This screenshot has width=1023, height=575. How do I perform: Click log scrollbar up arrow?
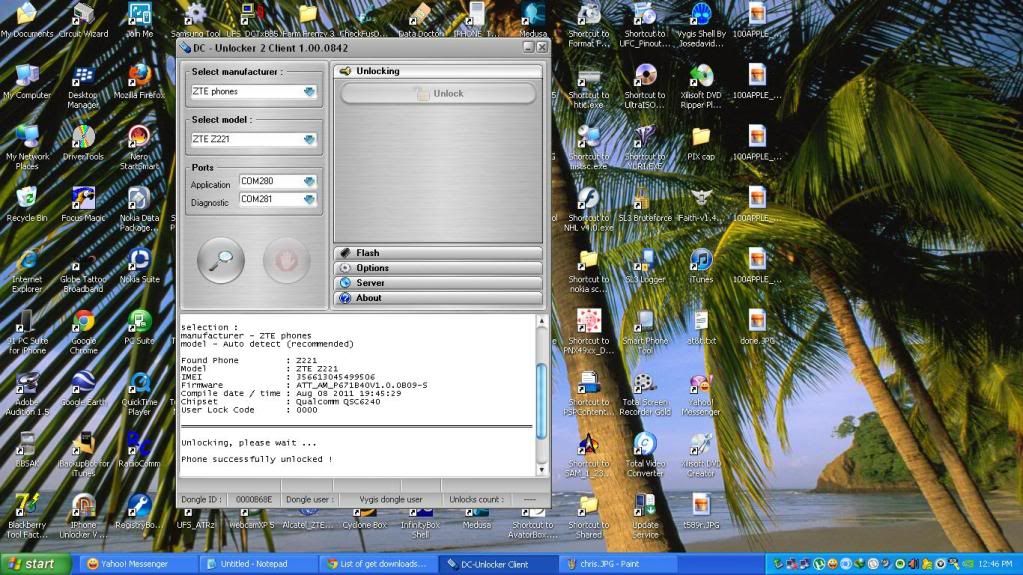tap(542, 321)
